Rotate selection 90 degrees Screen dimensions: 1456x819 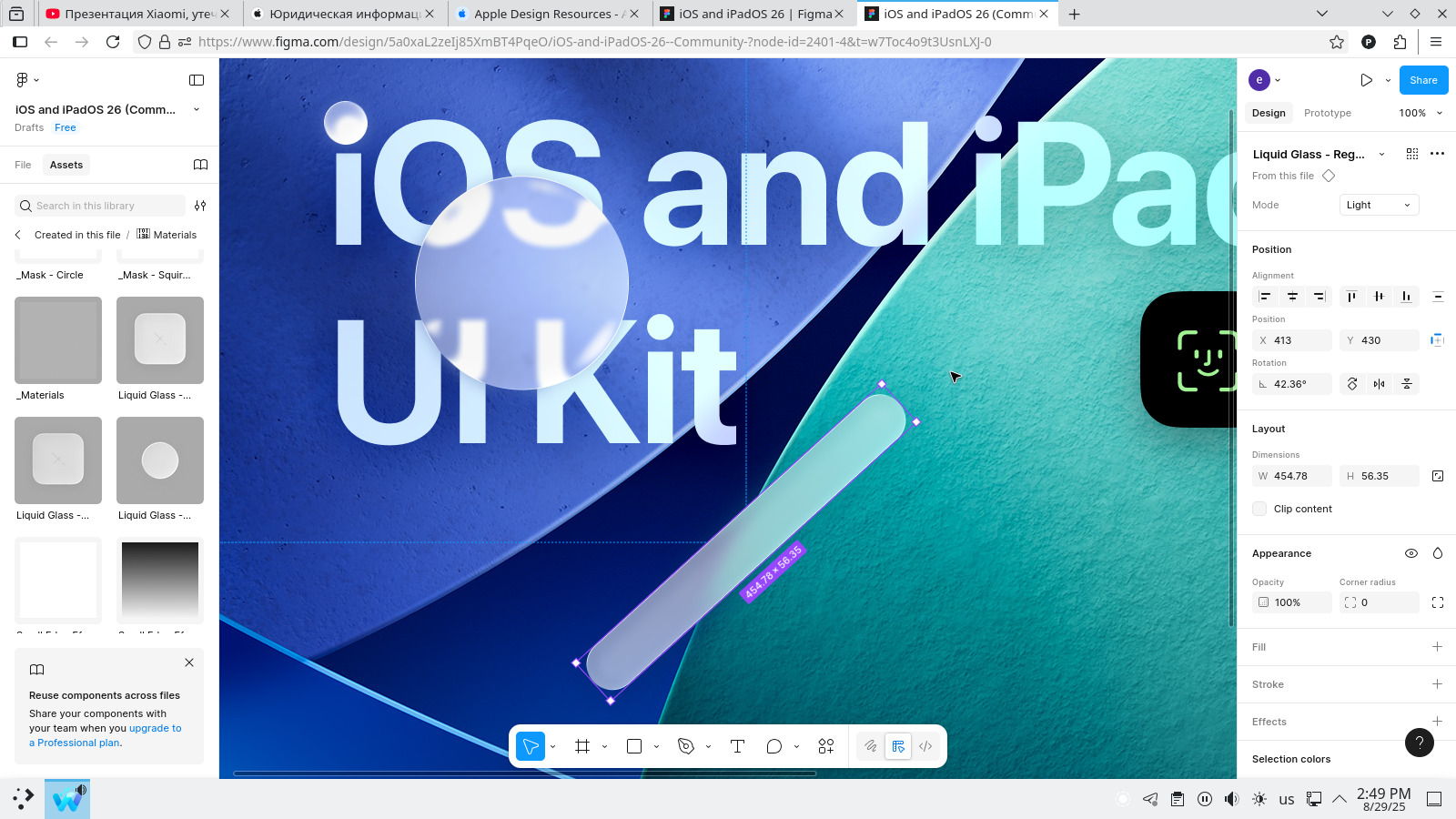1352,384
